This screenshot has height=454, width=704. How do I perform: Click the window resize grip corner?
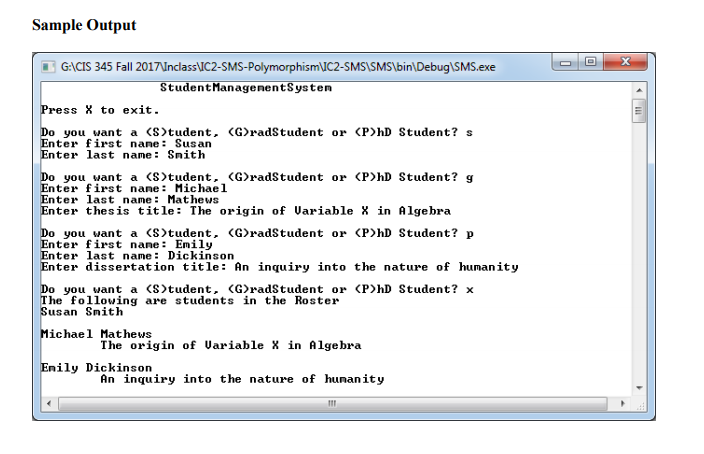click(641, 406)
